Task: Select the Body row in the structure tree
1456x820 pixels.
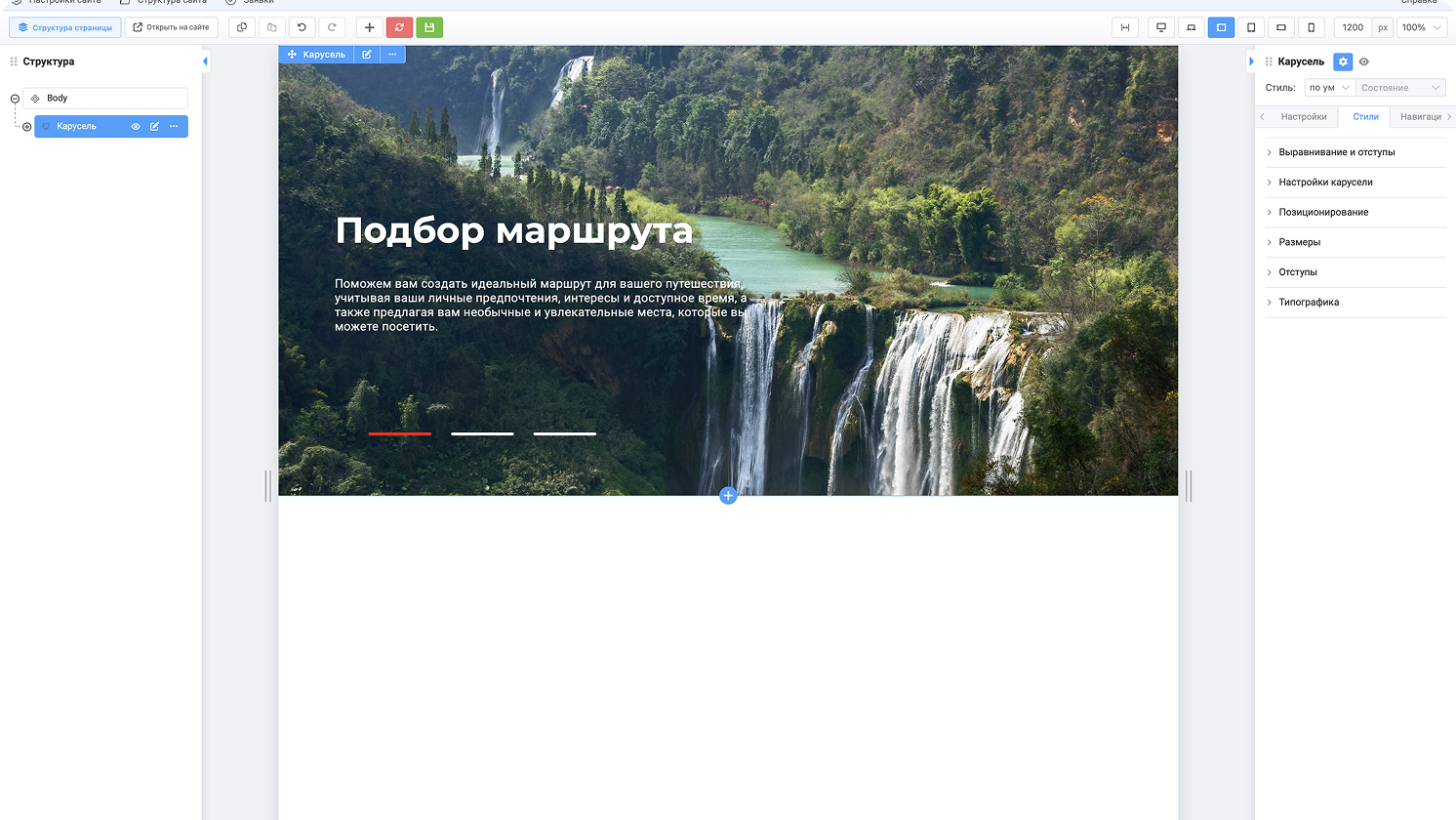Action: point(105,99)
